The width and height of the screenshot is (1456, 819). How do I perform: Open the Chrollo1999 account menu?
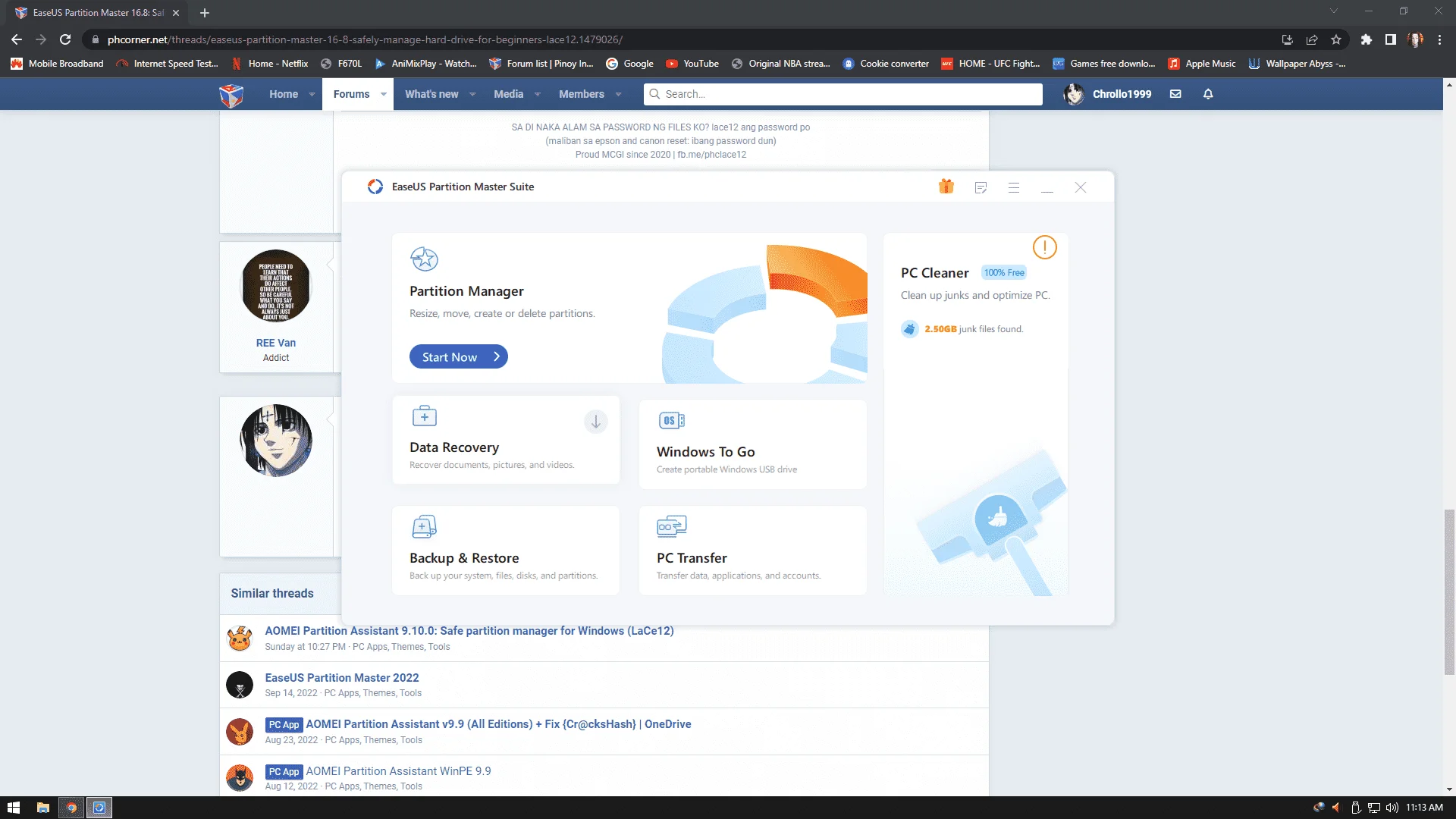1108,94
